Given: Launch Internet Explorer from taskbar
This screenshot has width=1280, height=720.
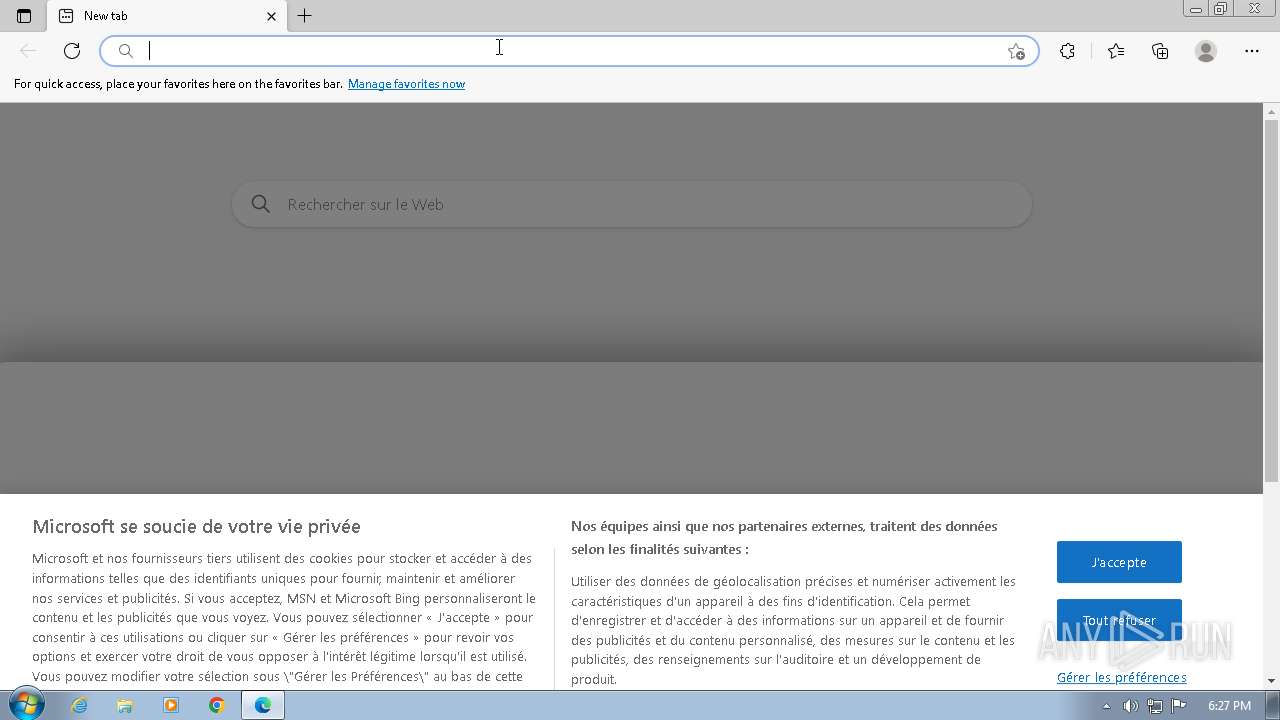Looking at the screenshot, I should [x=79, y=705].
